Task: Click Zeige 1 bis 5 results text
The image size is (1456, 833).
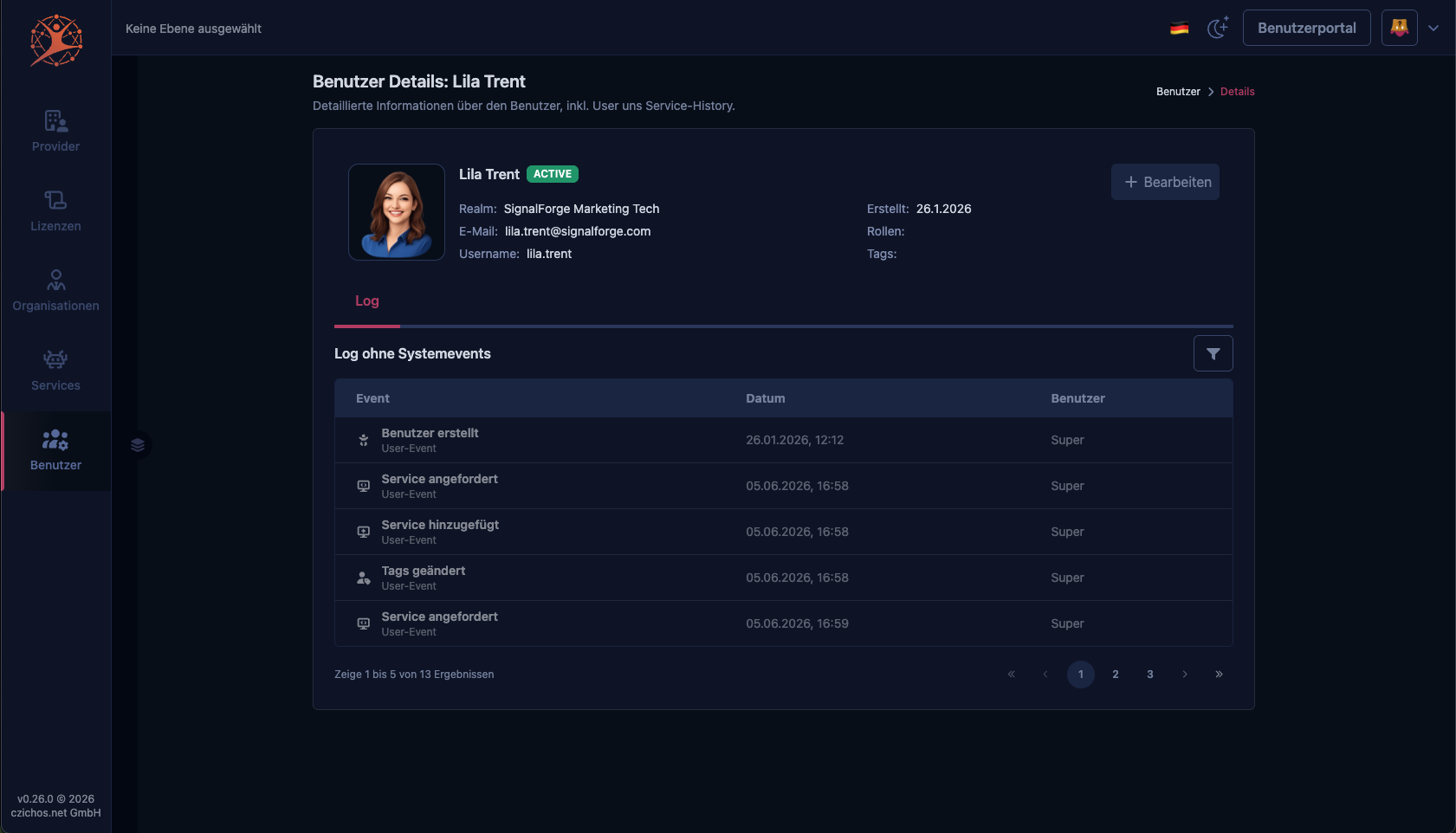Action: 414,675
